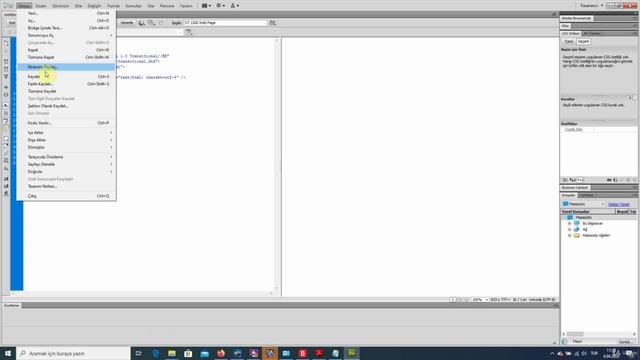Open the Değiştir menu

[94, 6]
